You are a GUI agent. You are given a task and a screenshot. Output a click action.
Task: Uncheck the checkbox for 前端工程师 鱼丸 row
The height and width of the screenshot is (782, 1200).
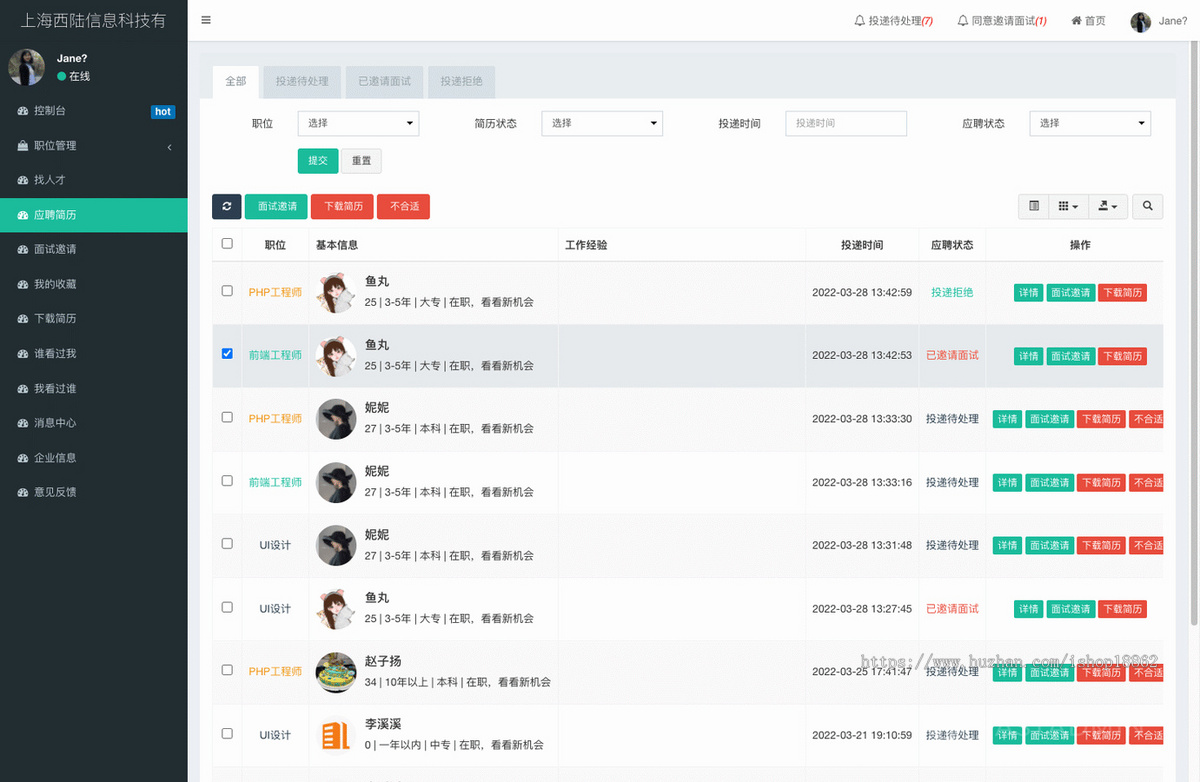click(227, 352)
